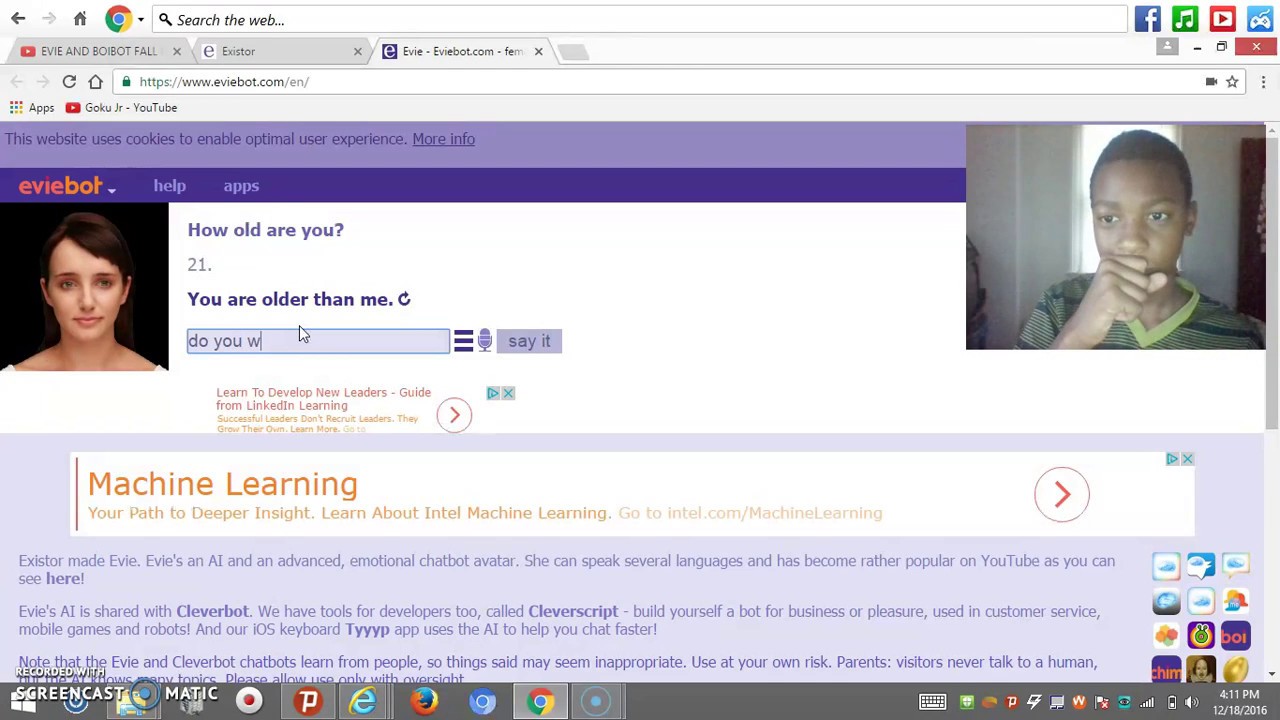Open the orange hexagons app icon

pyautogui.click(x=1166, y=635)
